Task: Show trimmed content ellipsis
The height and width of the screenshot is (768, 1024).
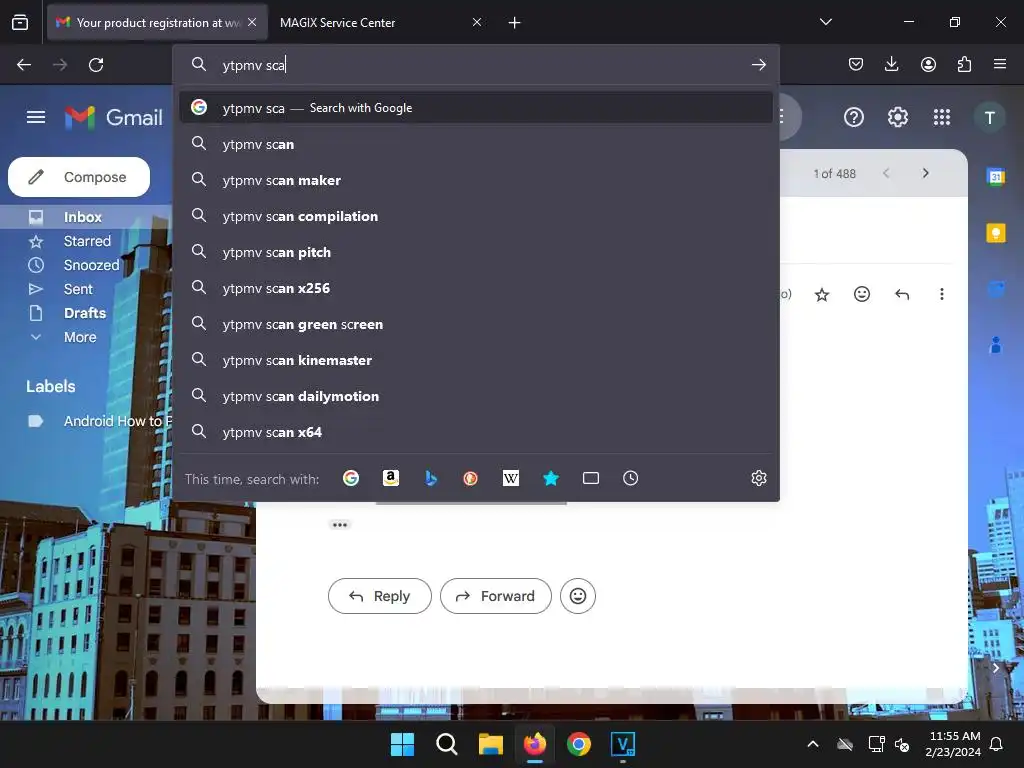Action: click(x=340, y=524)
